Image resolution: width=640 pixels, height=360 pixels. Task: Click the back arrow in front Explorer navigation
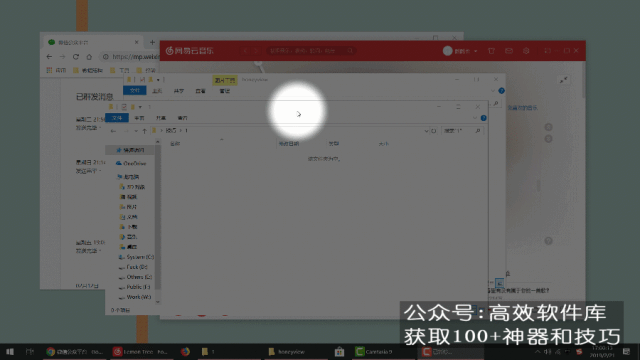113,131
